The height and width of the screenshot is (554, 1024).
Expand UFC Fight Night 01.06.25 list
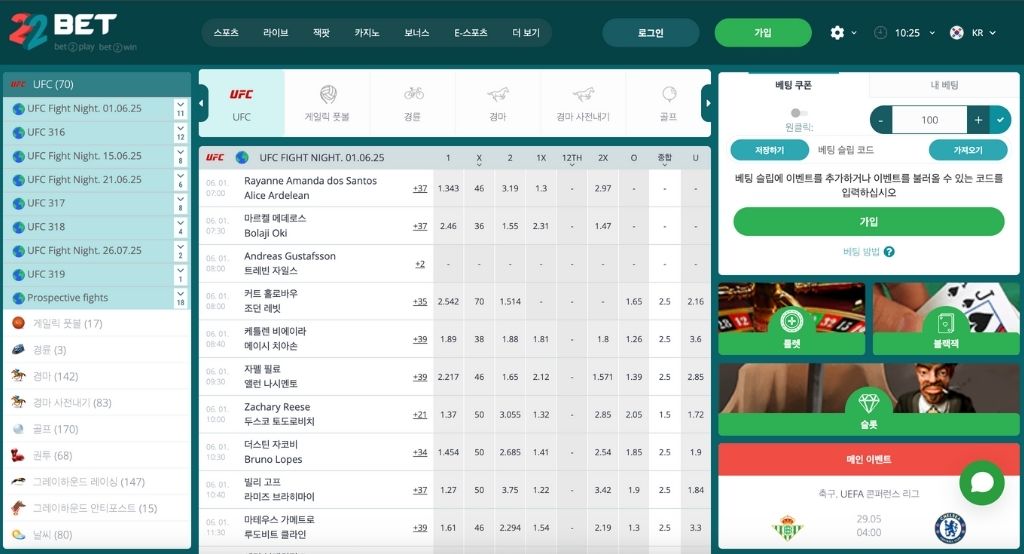[x=180, y=108]
